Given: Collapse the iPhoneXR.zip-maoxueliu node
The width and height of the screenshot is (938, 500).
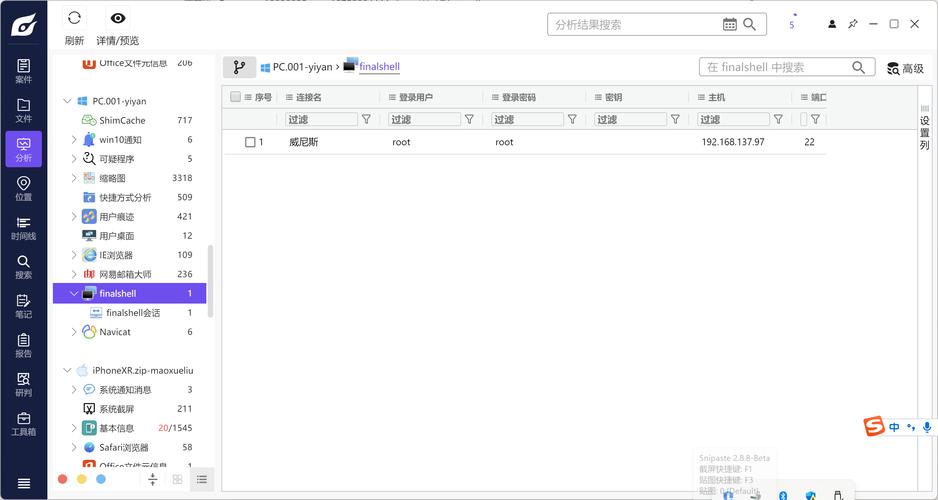Looking at the screenshot, I should pyautogui.click(x=68, y=370).
